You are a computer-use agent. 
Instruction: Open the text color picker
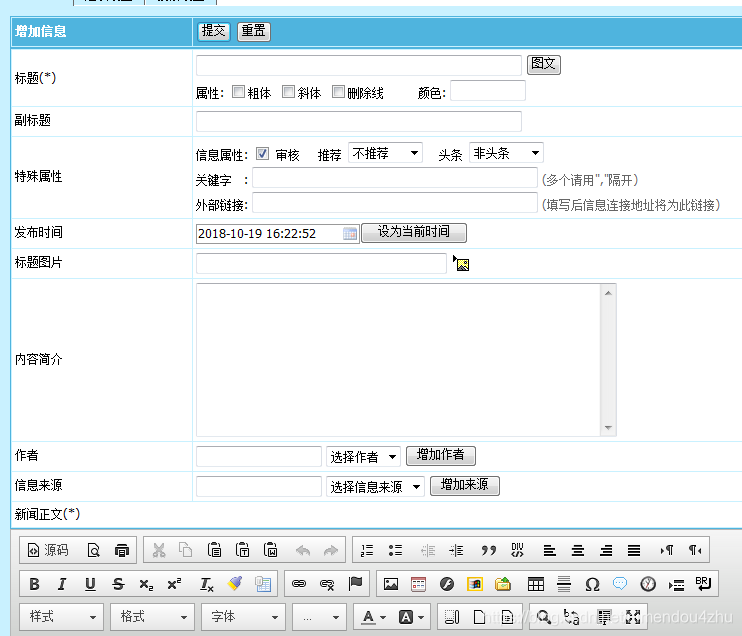pos(373,617)
